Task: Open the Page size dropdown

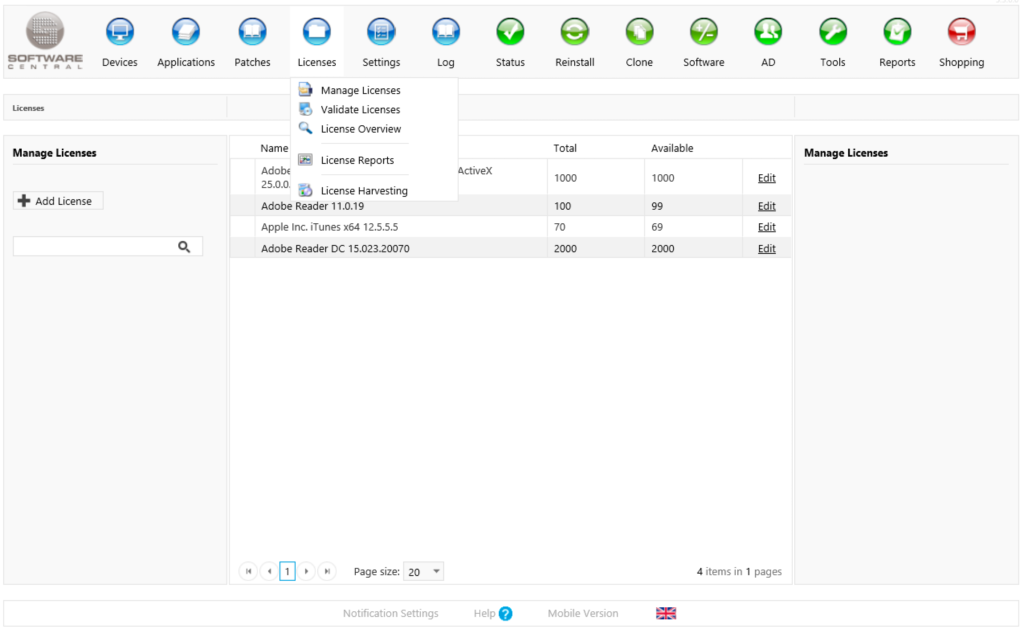Action: [424, 572]
